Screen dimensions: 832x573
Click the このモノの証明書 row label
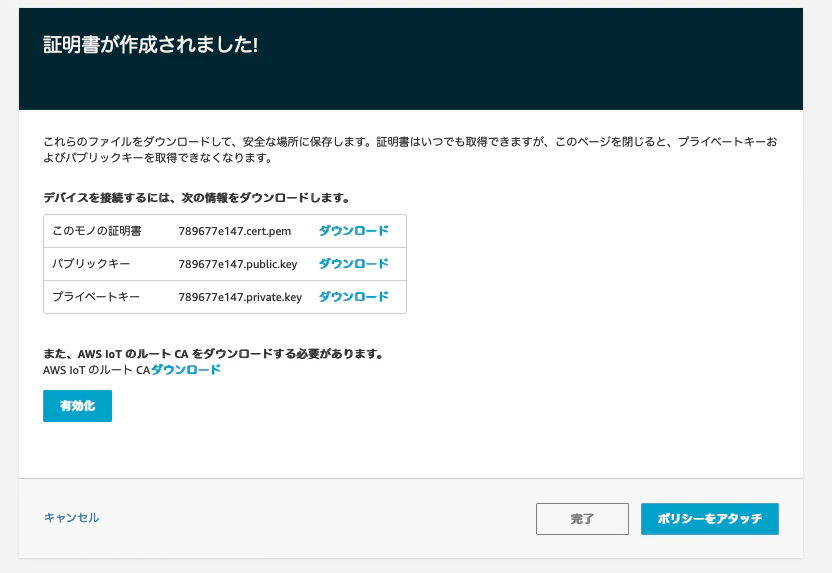pyautogui.click(x=97, y=231)
